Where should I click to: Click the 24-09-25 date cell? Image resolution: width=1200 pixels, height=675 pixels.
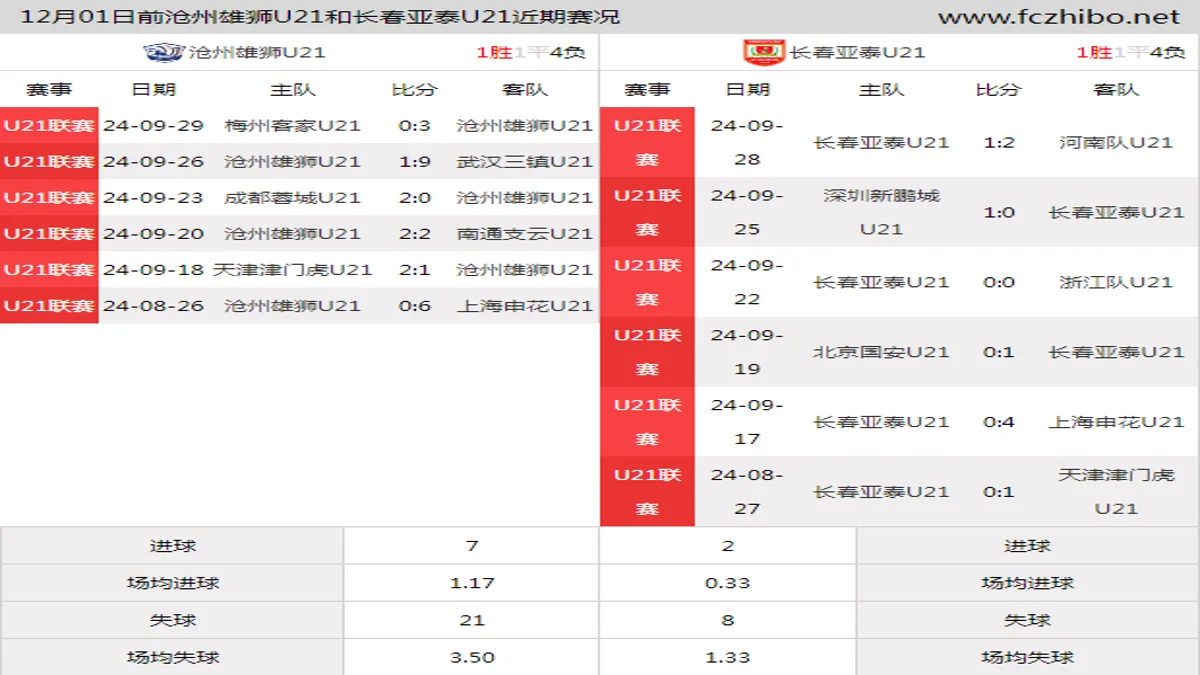pyautogui.click(x=747, y=212)
